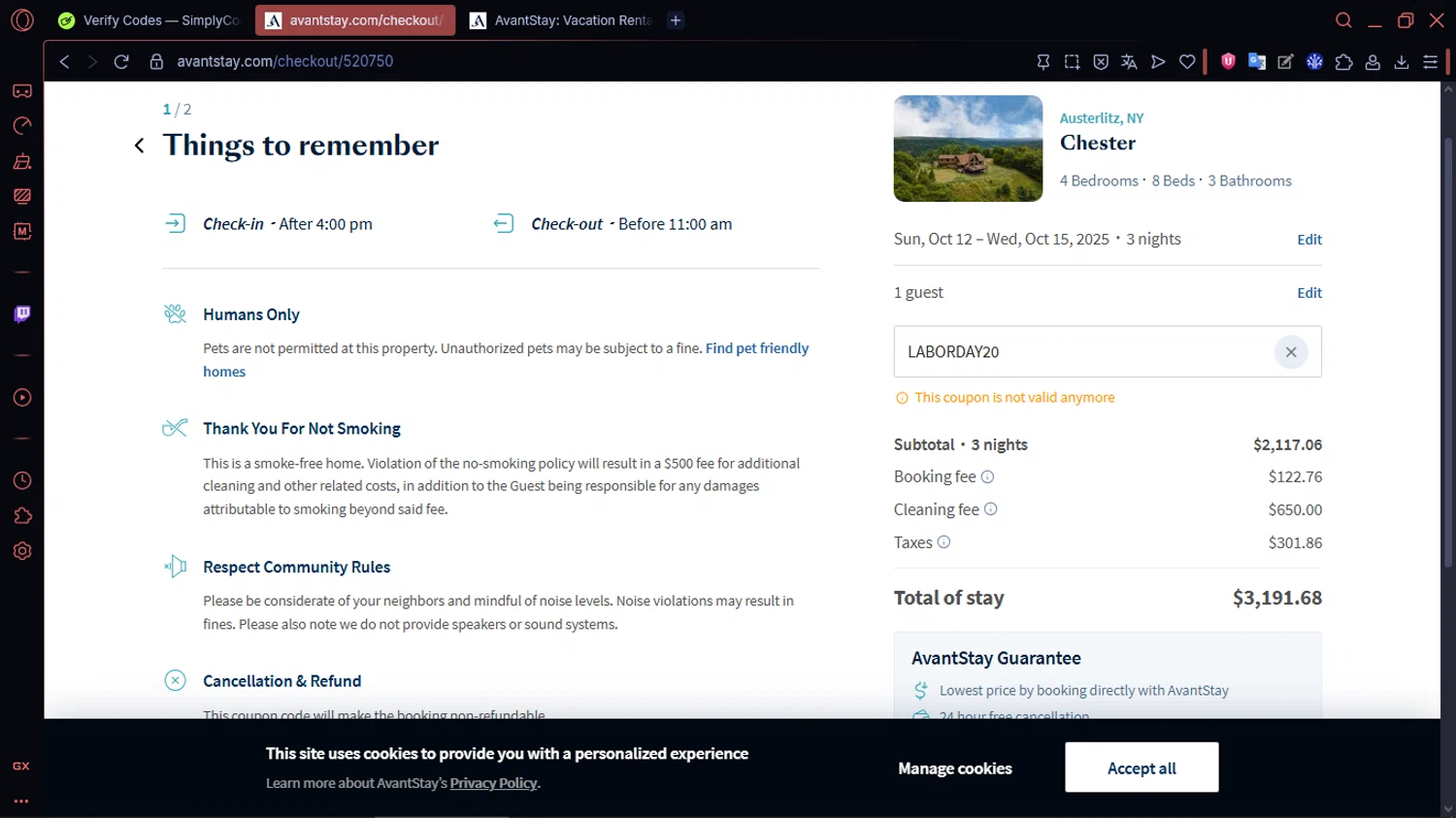This screenshot has width=1456, height=818.
Task: Open the sidebar player icon
Action: coord(22,398)
